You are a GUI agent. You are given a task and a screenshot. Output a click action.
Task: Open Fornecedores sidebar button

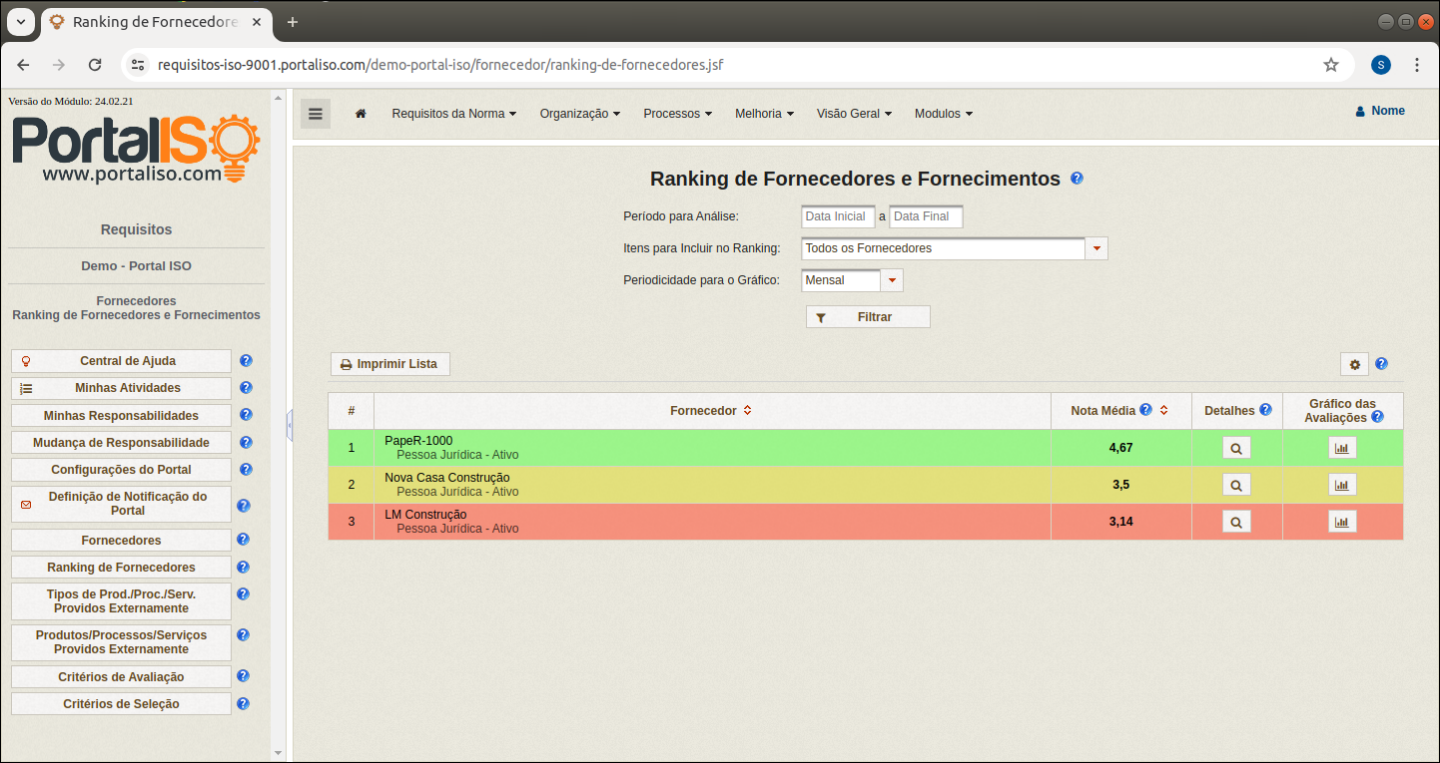pyautogui.click(x=121, y=540)
